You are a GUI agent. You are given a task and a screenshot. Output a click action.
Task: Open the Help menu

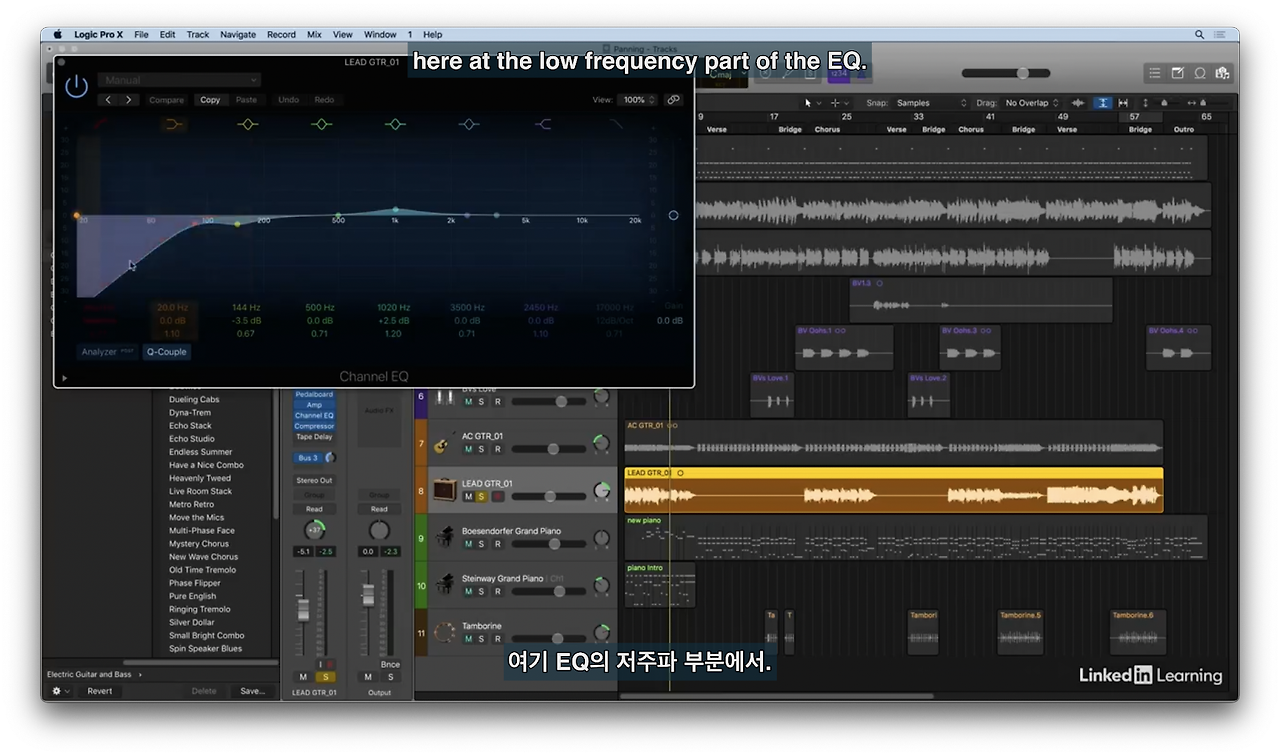tap(433, 34)
